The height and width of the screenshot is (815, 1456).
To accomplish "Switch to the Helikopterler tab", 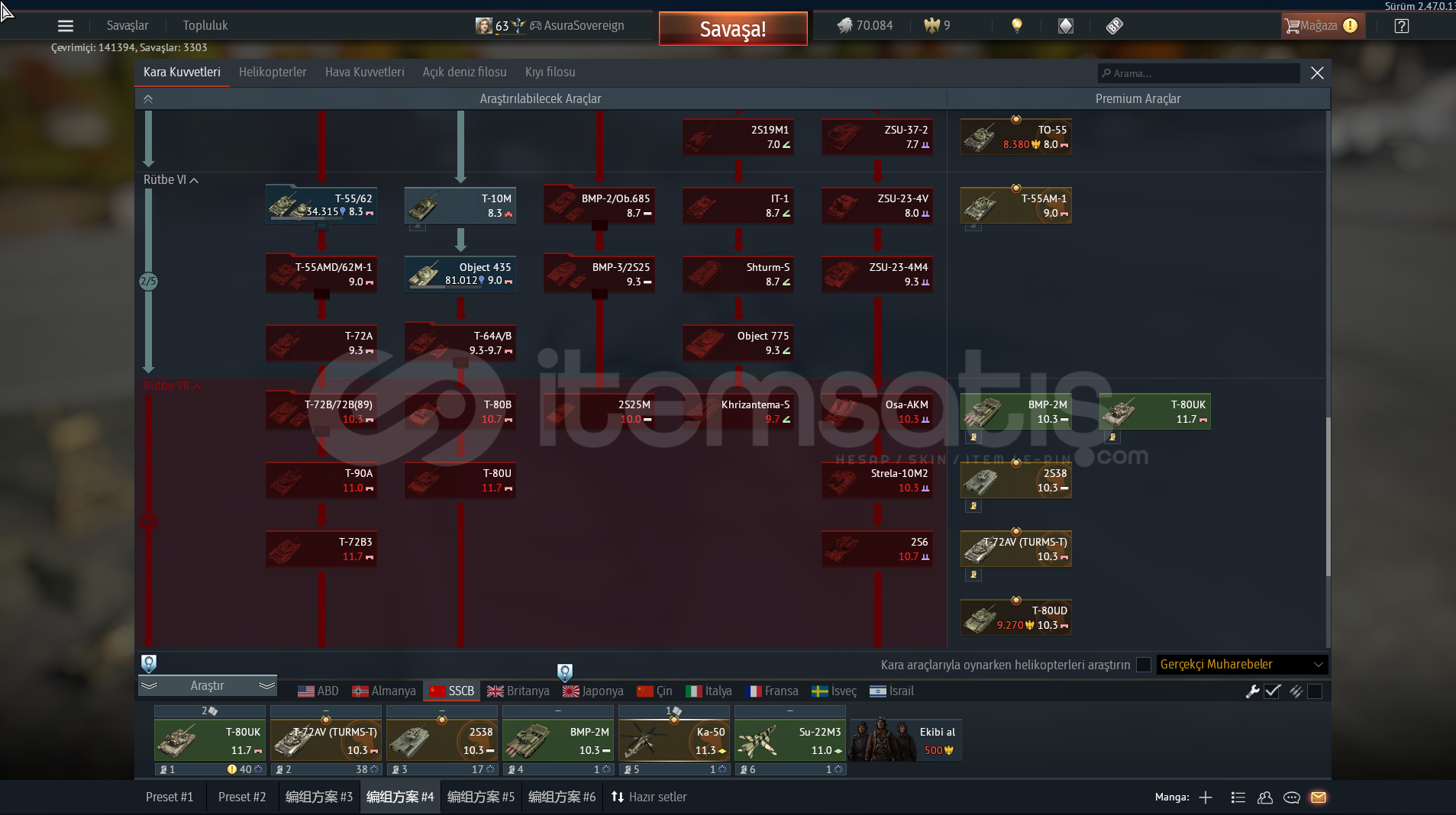I will pyautogui.click(x=273, y=72).
